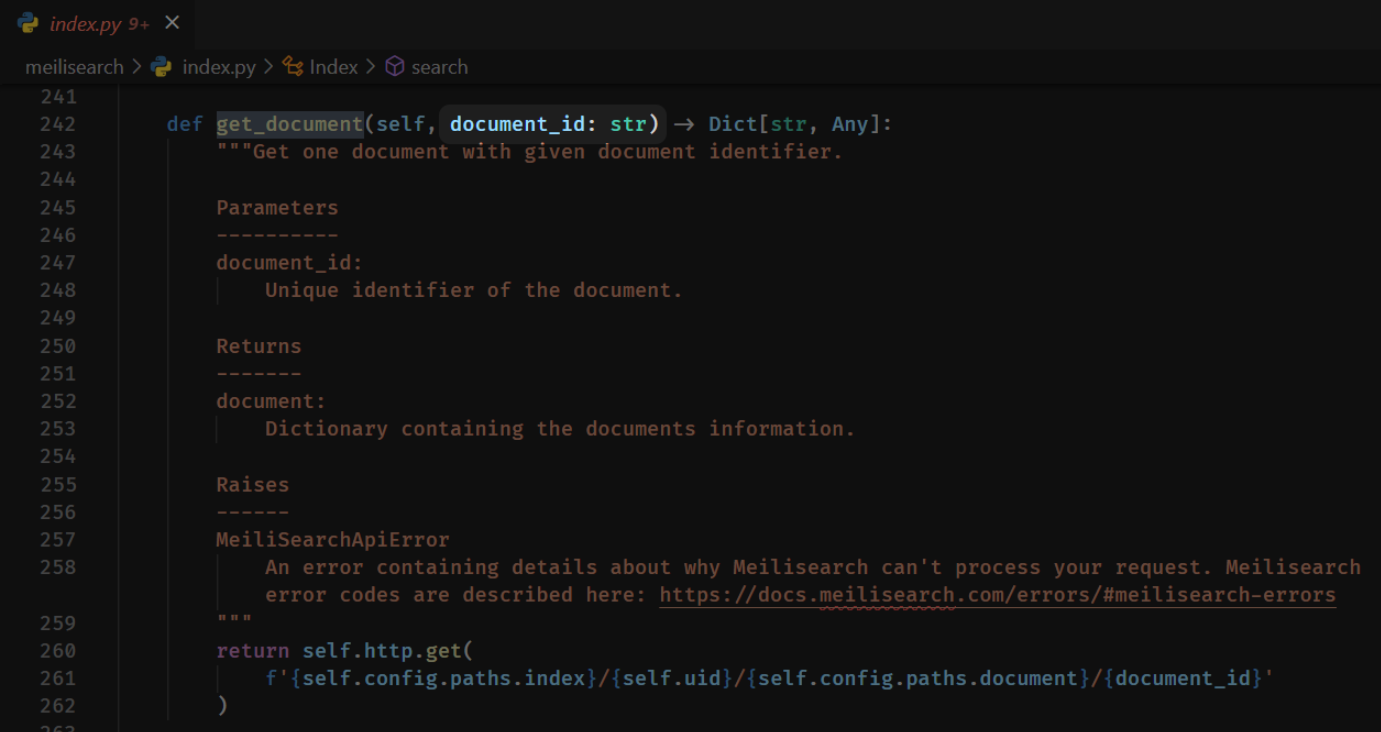Open the index.py breadcrumb item
This screenshot has height=732, width=1381.
click(x=219, y=67)
